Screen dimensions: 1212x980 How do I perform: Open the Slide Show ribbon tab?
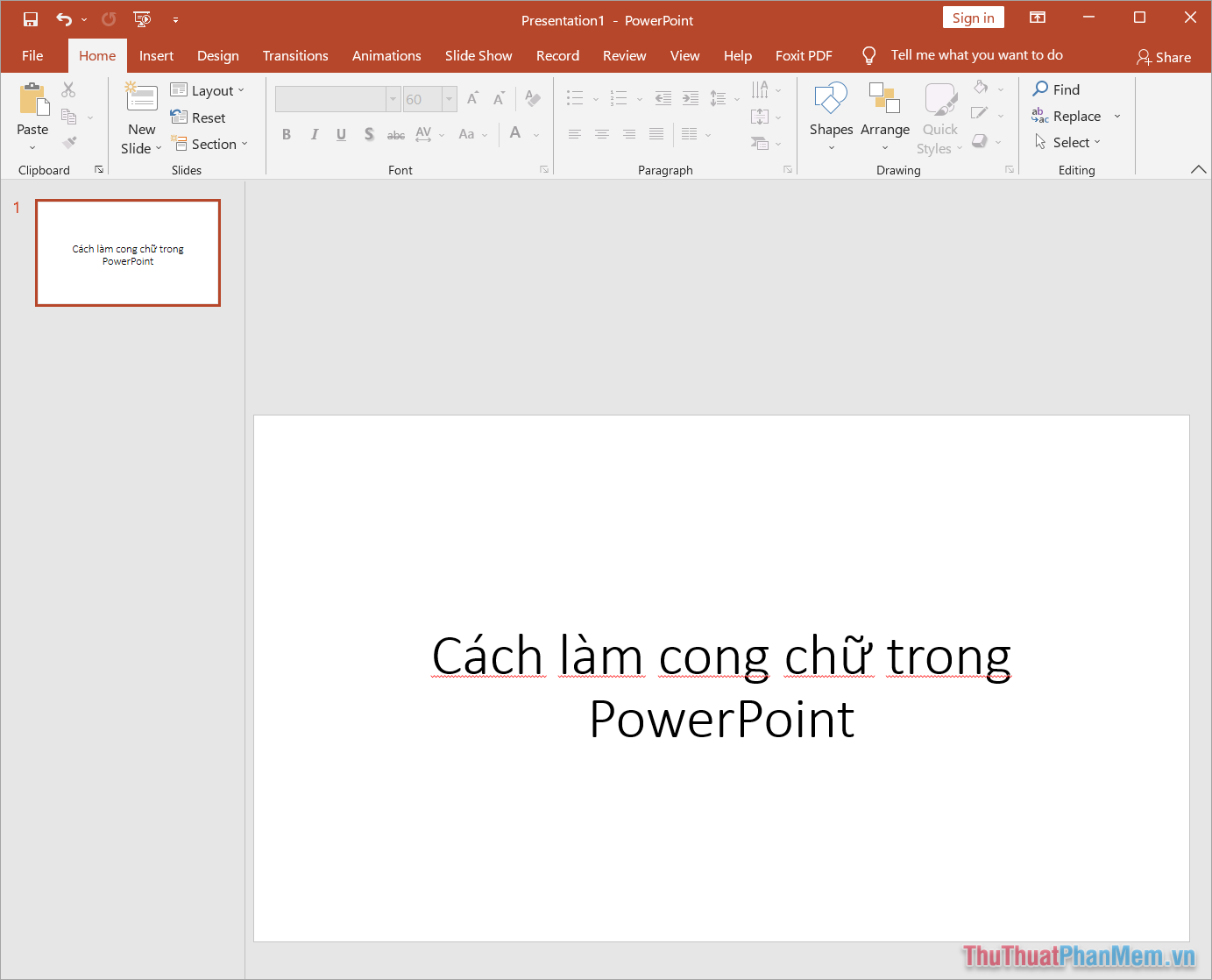point(478,55)
